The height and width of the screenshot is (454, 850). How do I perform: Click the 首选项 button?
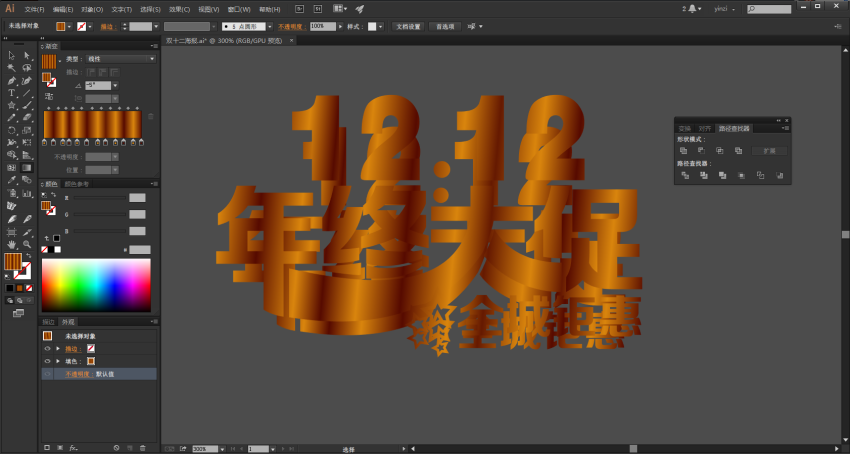tap(445, 27)
